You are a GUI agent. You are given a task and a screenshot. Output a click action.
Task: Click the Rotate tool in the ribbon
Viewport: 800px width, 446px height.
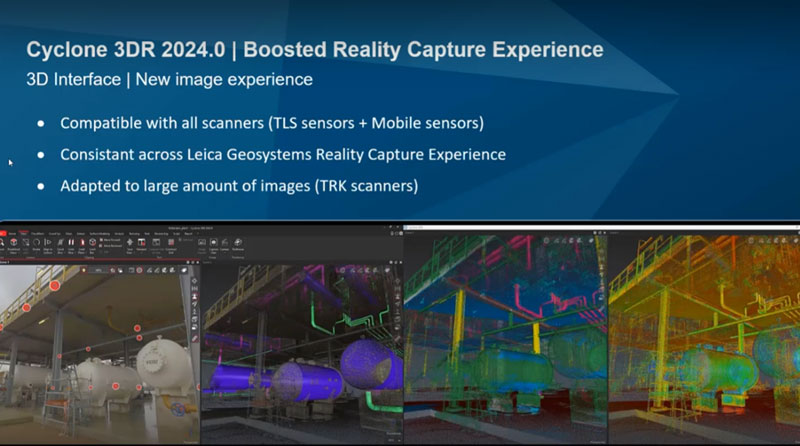click(x=36, y=242)
